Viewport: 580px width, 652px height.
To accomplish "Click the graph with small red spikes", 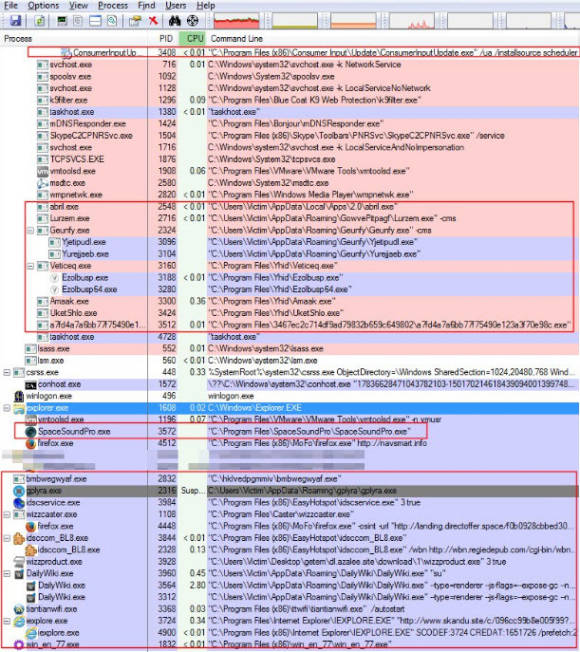I will tap(412, 21).
